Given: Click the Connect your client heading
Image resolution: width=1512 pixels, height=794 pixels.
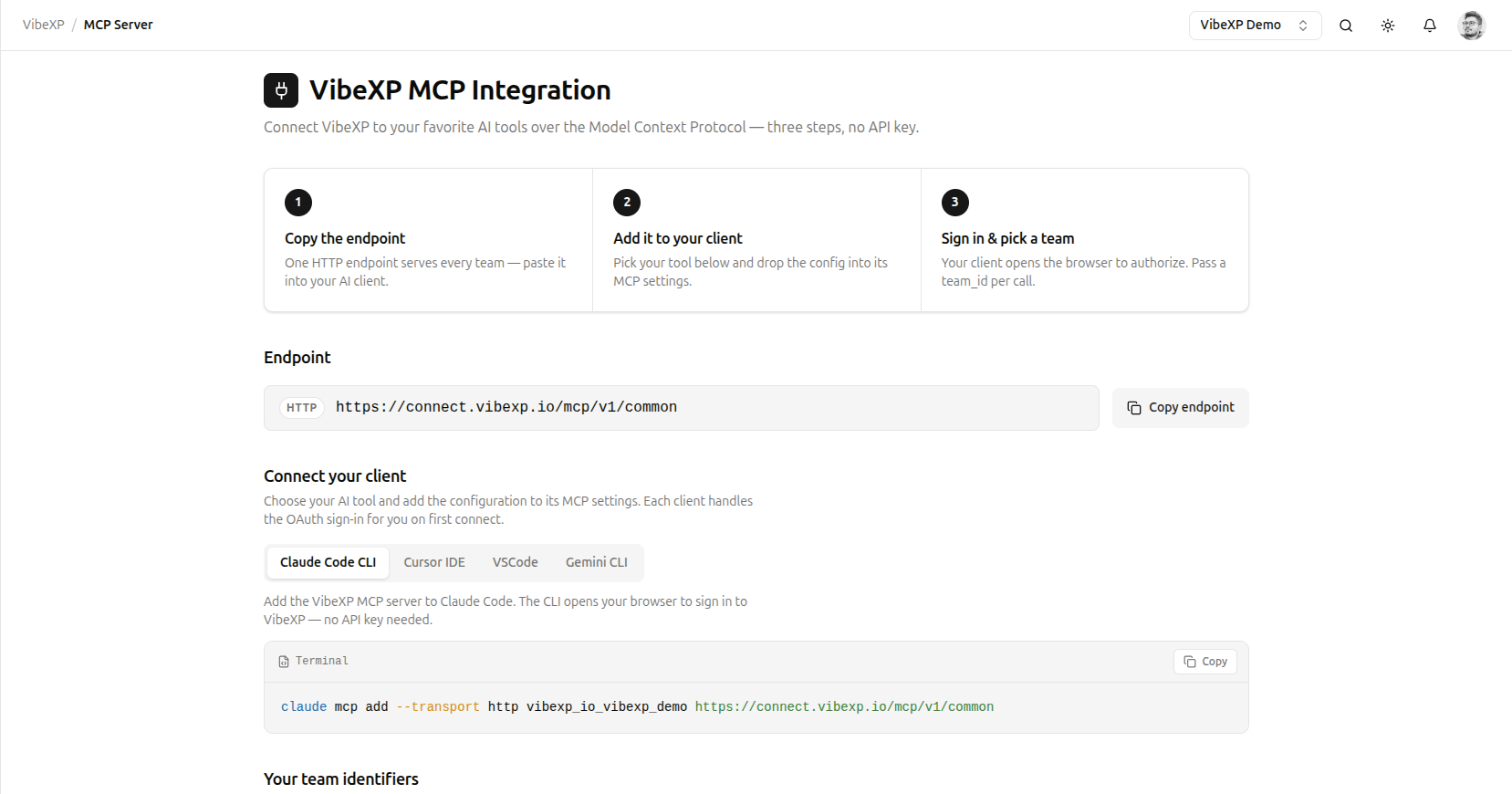Looking at the screenshot, I should [335, 475].
